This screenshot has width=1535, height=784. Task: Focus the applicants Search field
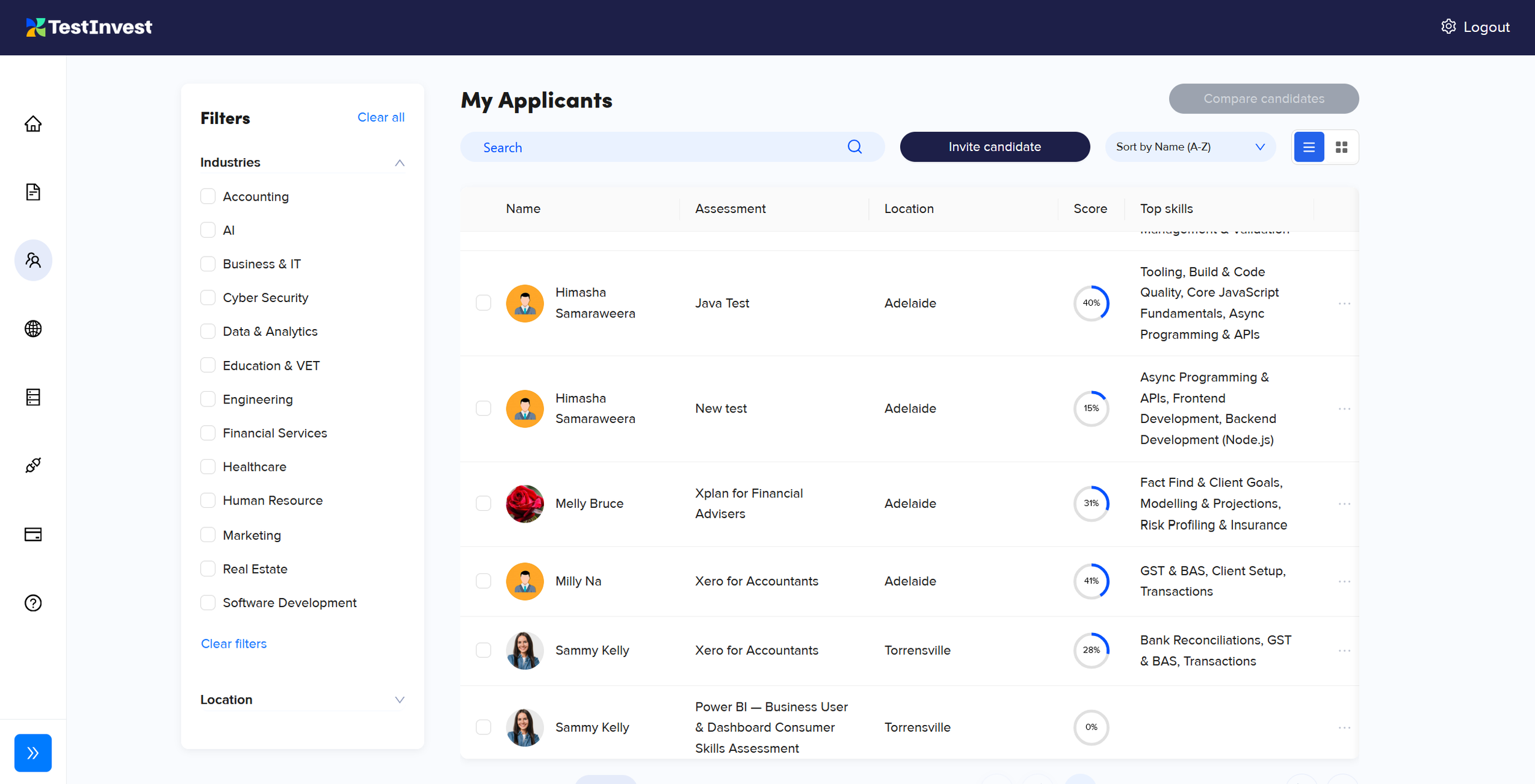[672, 147]
